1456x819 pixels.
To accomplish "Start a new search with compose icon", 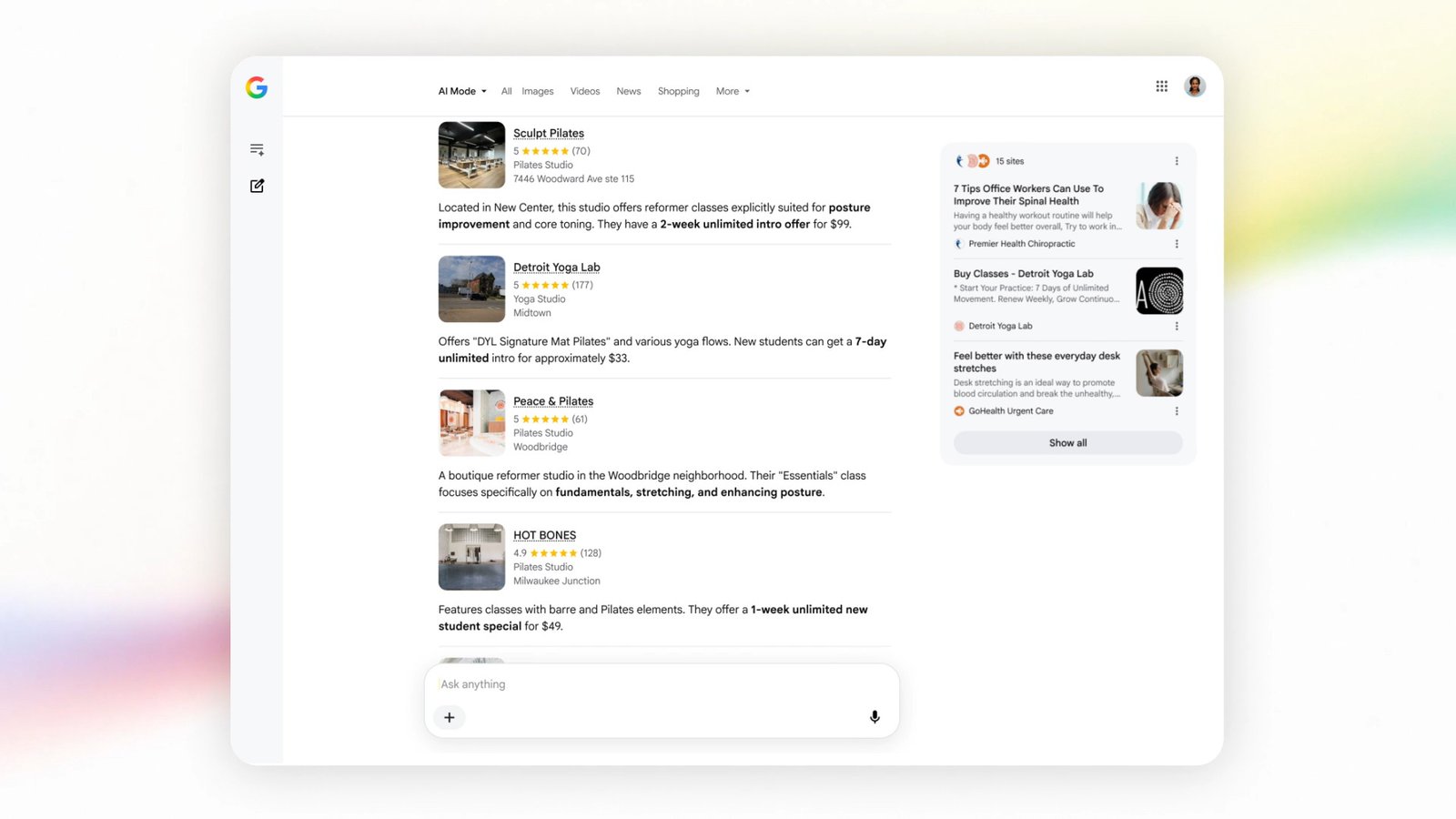I will [x=257, y=186].
